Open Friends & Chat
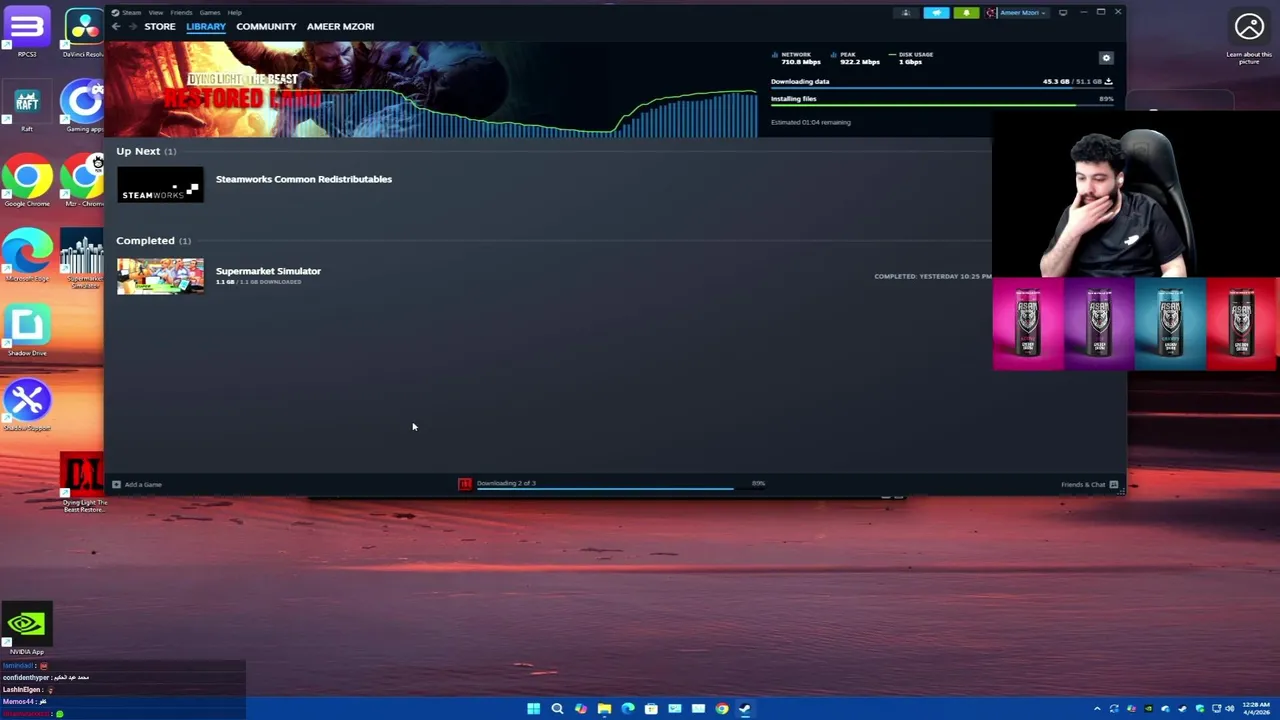 (x=1083, y=484)
